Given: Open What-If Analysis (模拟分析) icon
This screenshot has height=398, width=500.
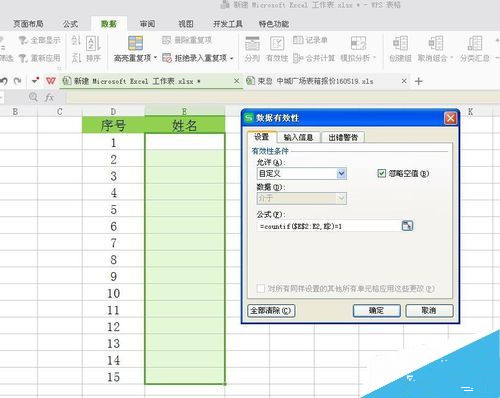Looking at the screenshot, I should click(359, 44).
